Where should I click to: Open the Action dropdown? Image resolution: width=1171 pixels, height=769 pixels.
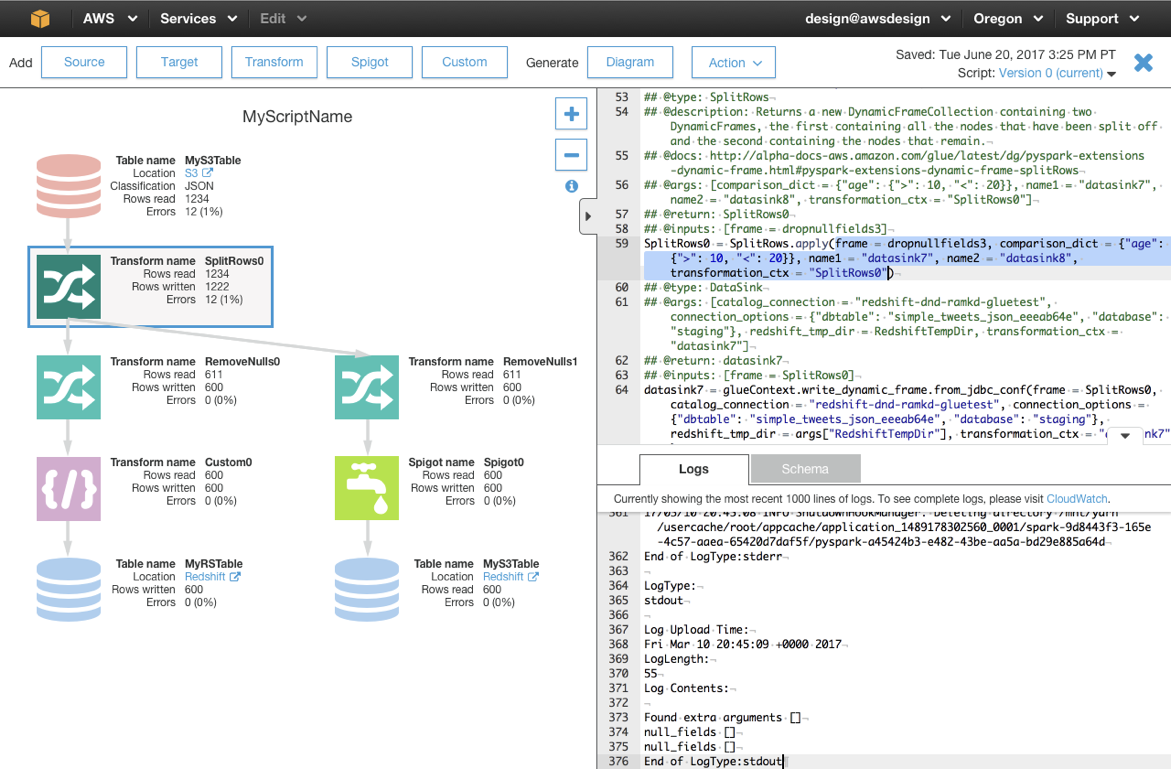[734, 62]
